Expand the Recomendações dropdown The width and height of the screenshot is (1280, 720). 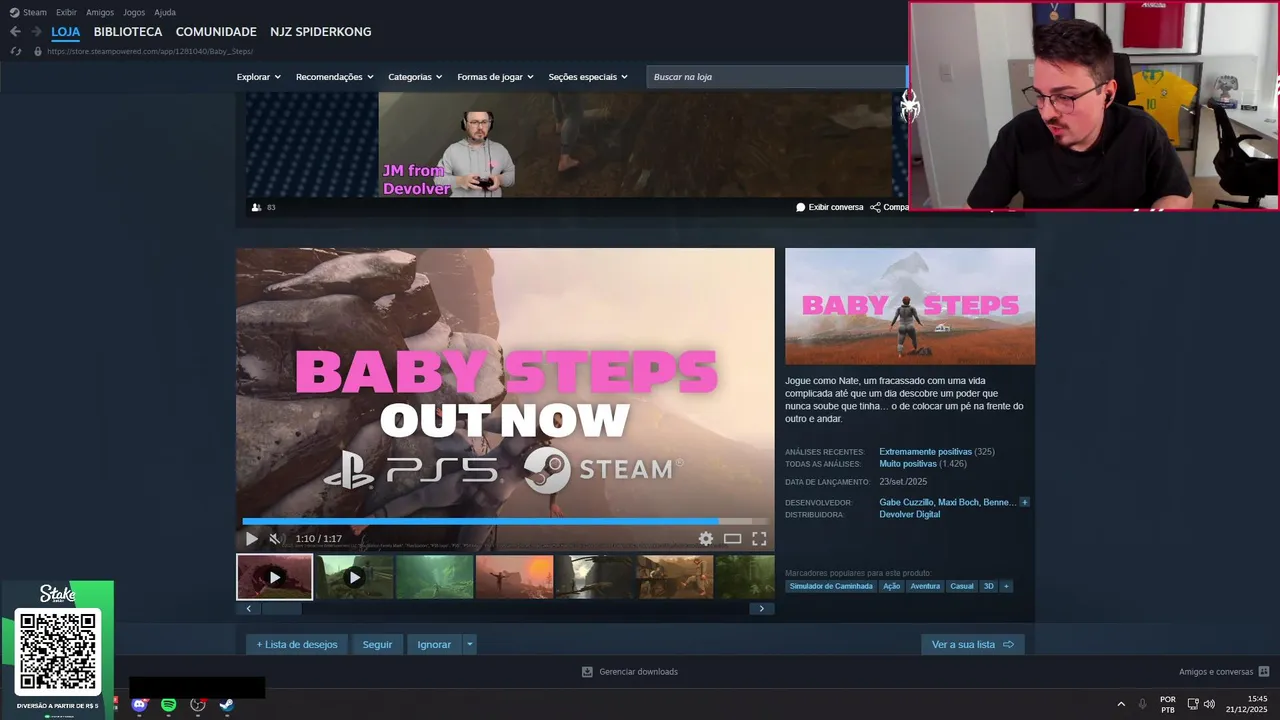334,77
